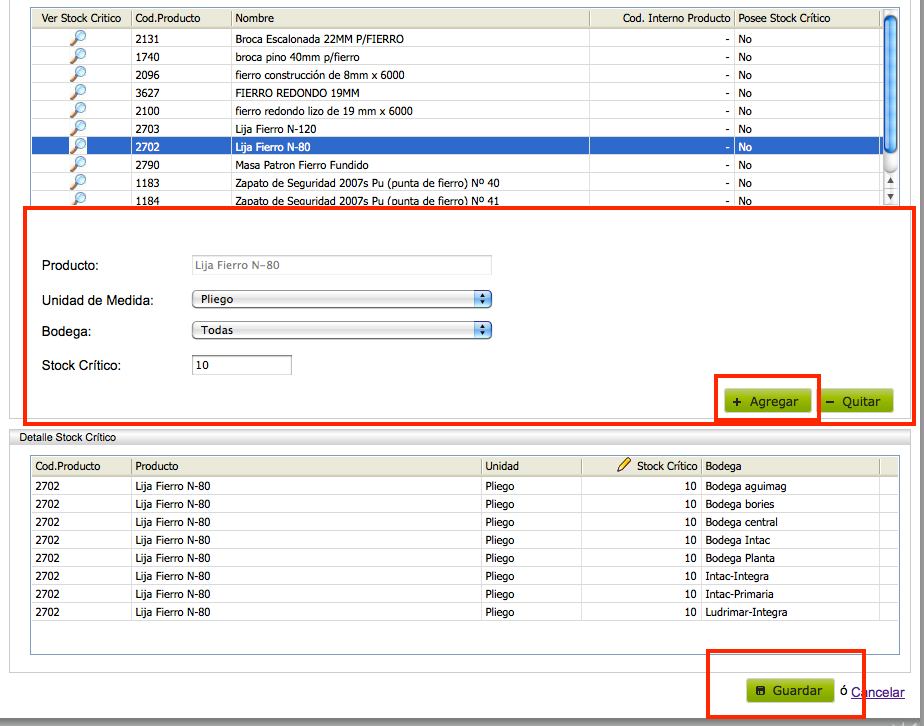This screenshot has height=726, width=924.
Task: Click scrollbar down arrow in product list
Action: pos(890,197)
